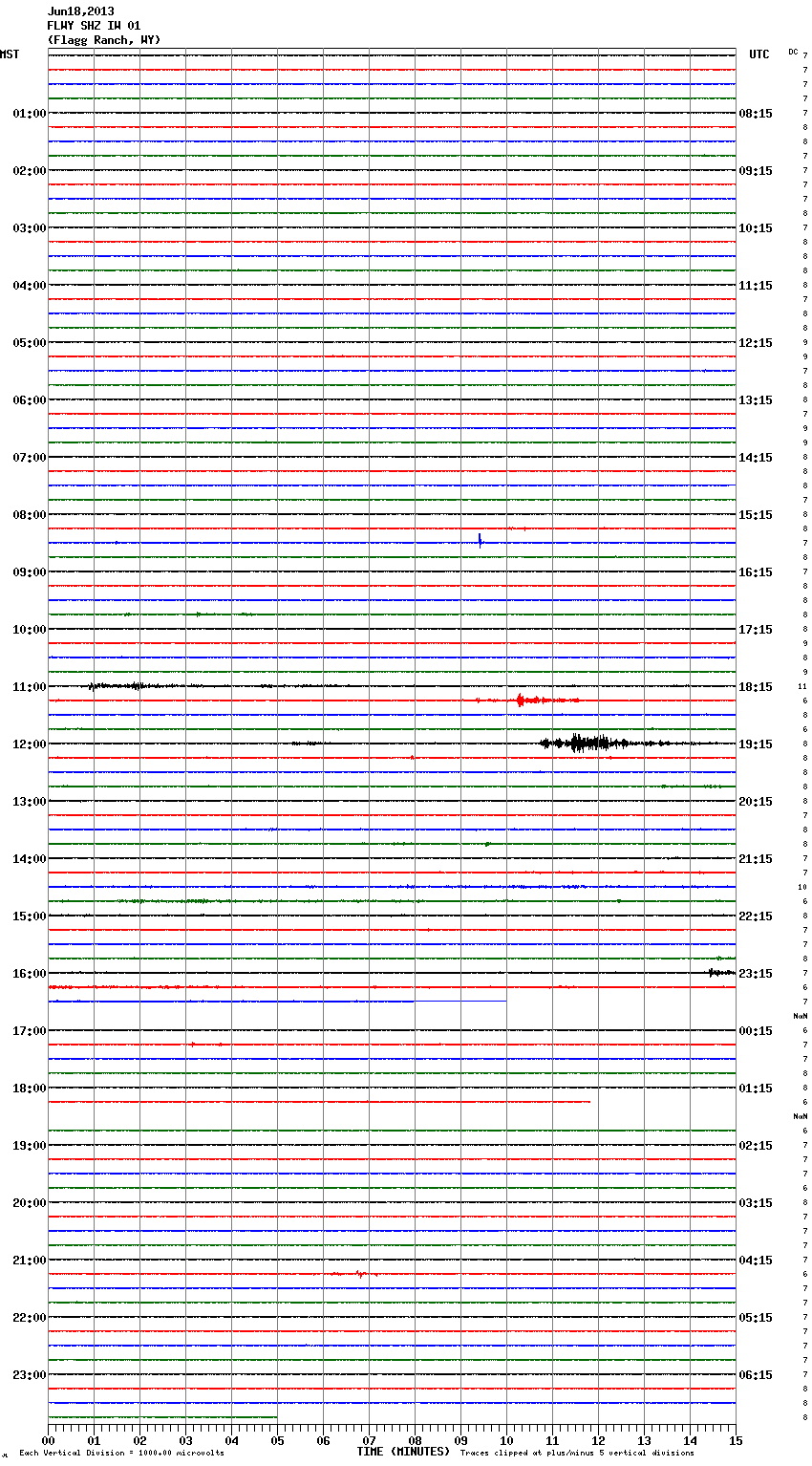Click the 15:15 UTC time label
This screenshot has height=1466, width=812.
tap(756, 515)
